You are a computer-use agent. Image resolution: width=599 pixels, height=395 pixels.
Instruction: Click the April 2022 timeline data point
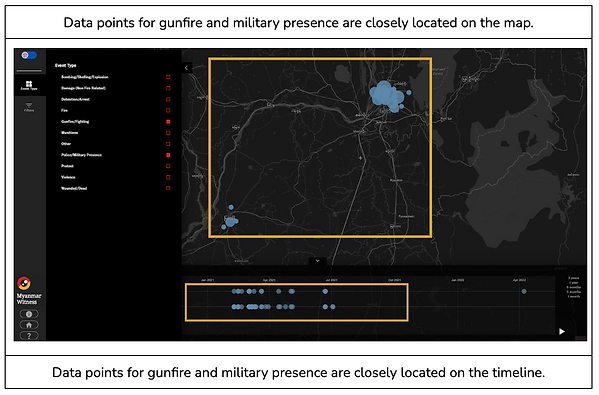pyautogui.click(x=524, y=291)
